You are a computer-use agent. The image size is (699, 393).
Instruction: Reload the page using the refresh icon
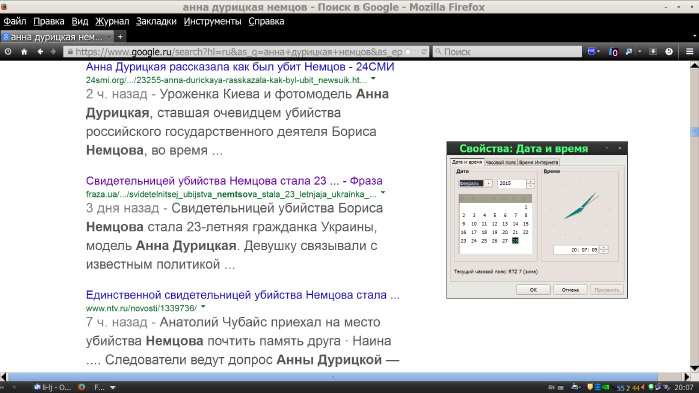point(424,52)
